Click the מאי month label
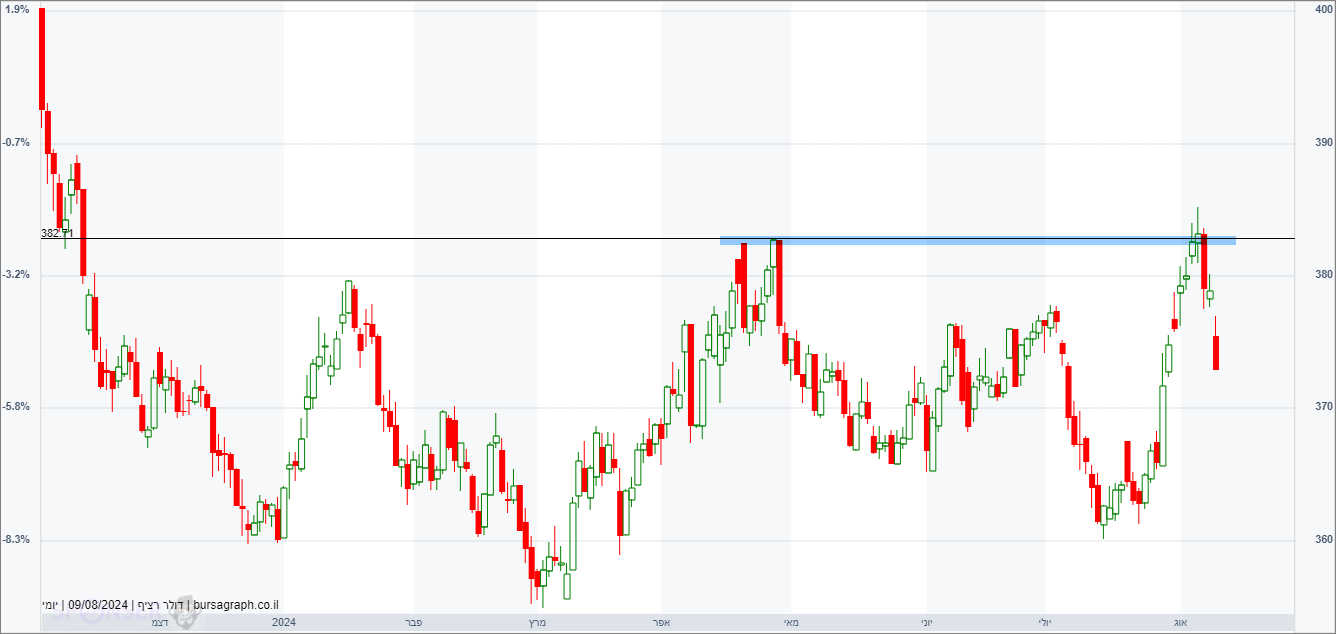Image resolution: width=1336 pixels, height=634 pixels. pyautogui.click(x=791, y=623)
